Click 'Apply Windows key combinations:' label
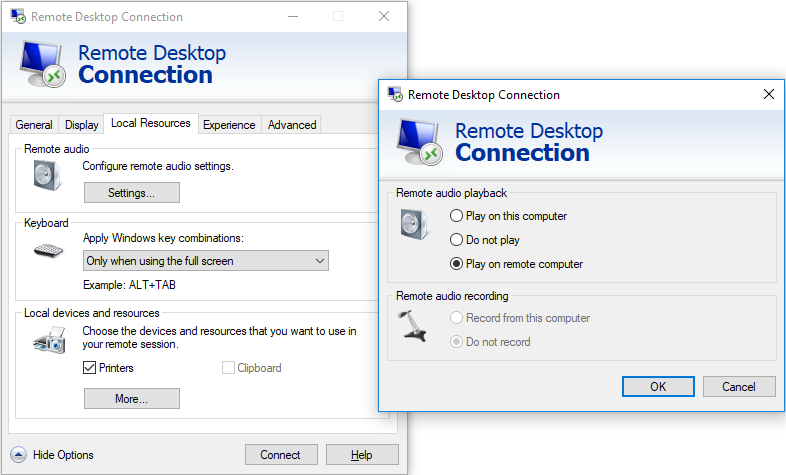The image size is (786, 475). coord(163,238)
